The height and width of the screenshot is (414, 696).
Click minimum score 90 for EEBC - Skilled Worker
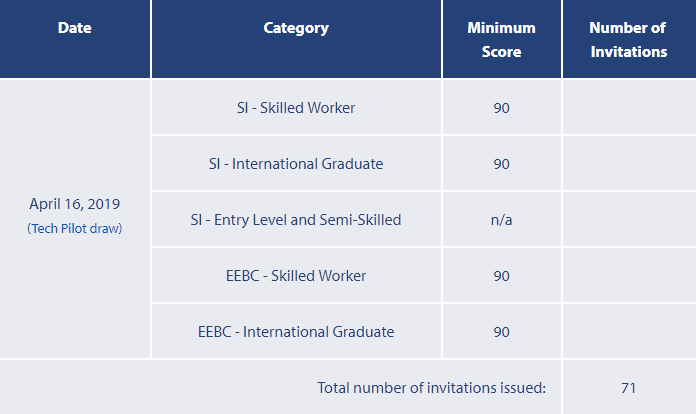(501, 275)
